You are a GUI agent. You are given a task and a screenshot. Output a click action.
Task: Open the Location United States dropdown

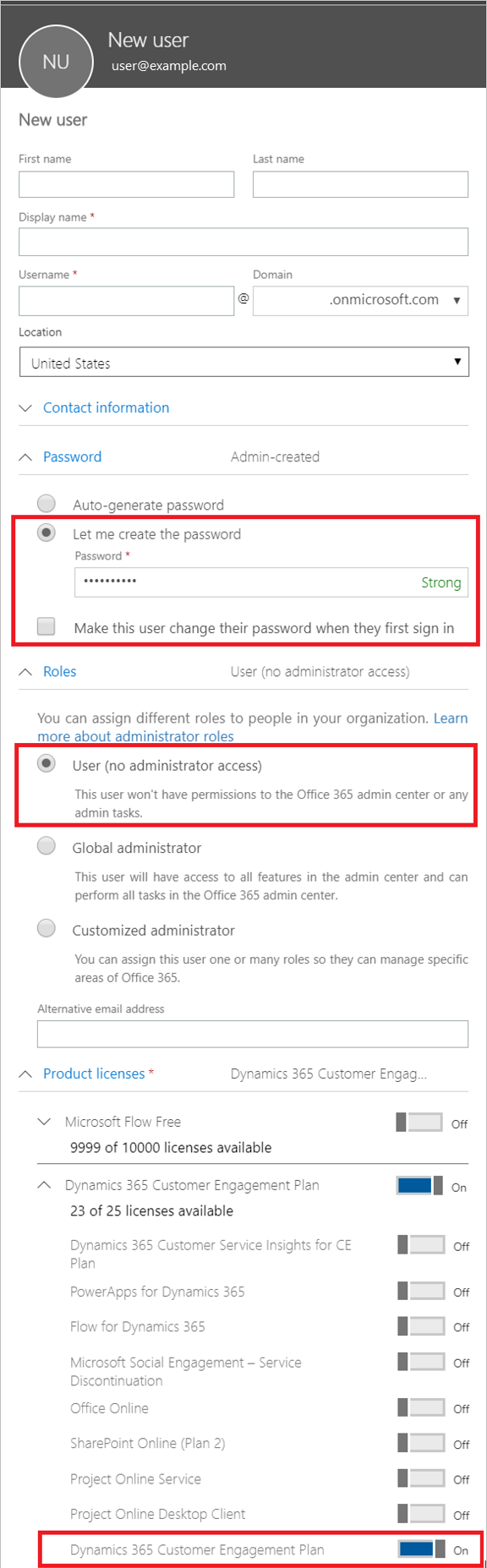pos(243,363)
